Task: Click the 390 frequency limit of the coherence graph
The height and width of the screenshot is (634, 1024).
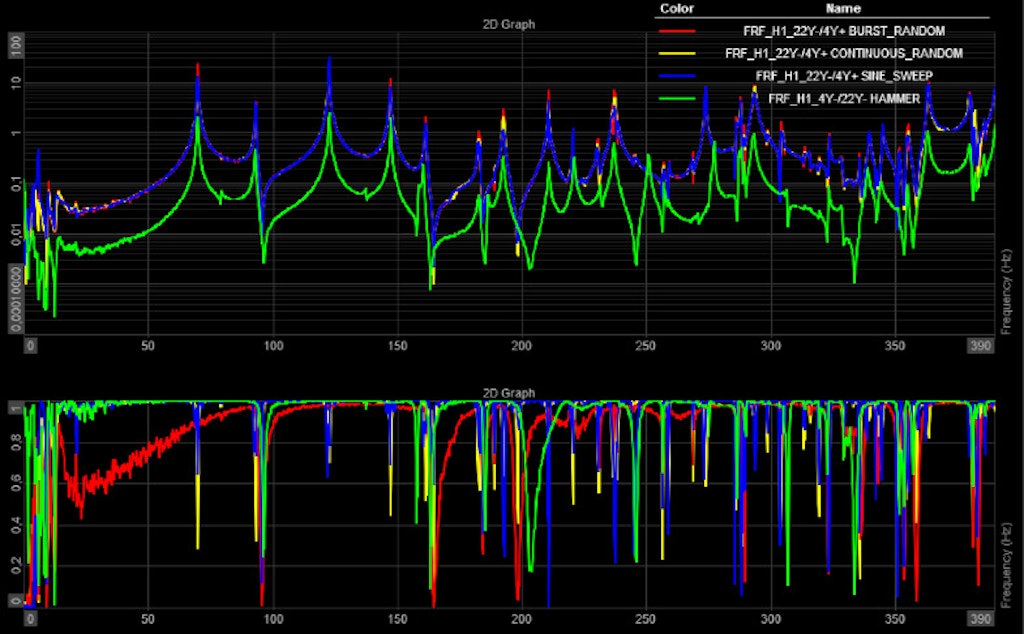Action: coord(980,618)
